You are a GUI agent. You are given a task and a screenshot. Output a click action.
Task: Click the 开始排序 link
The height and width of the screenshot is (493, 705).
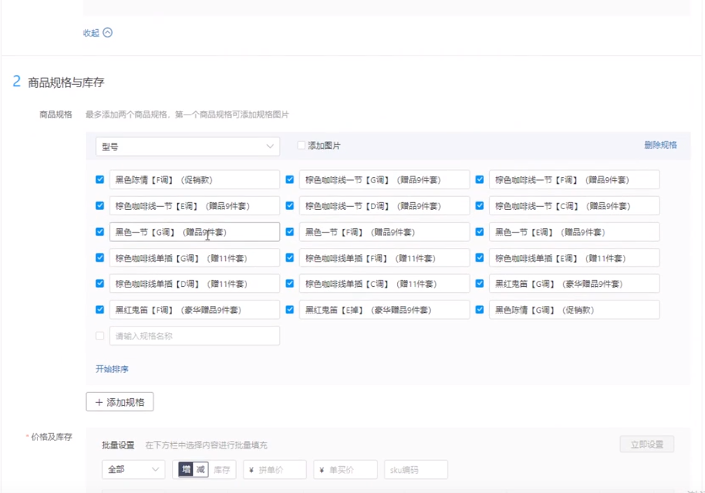[112, 369]
